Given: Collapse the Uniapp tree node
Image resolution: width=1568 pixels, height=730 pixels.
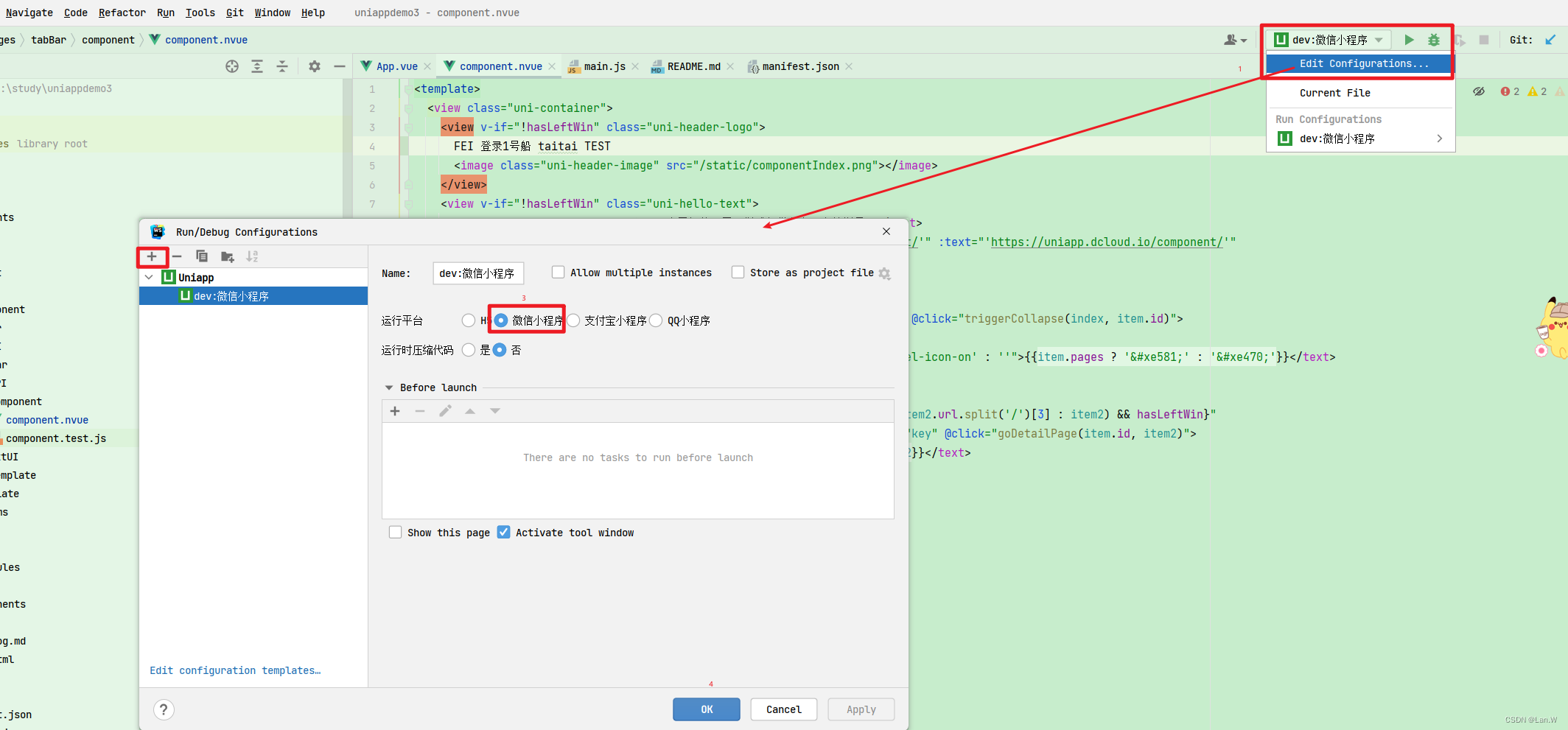Looking at the screenshot, I should tap(150, 277).
